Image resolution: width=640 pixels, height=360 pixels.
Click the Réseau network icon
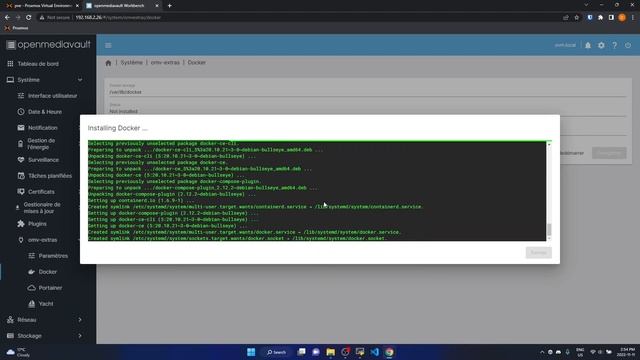click(x=10, y=320)
